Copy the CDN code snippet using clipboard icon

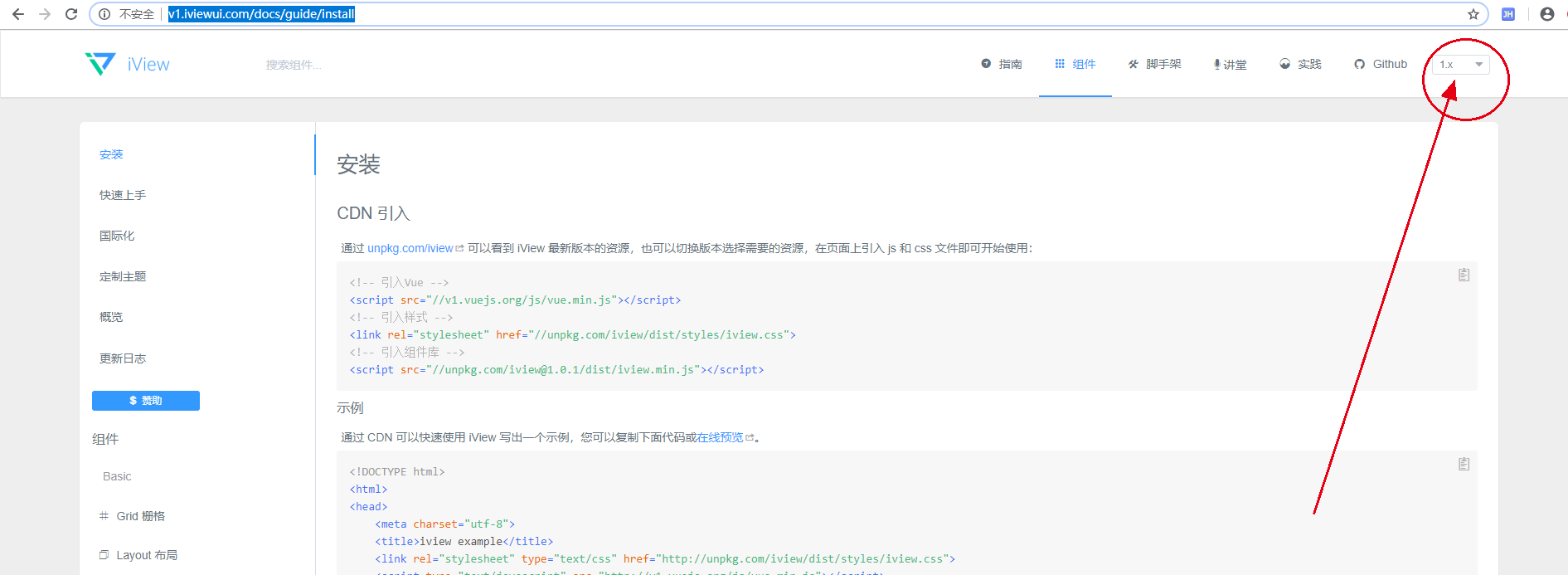click(x=1464, y=275)
